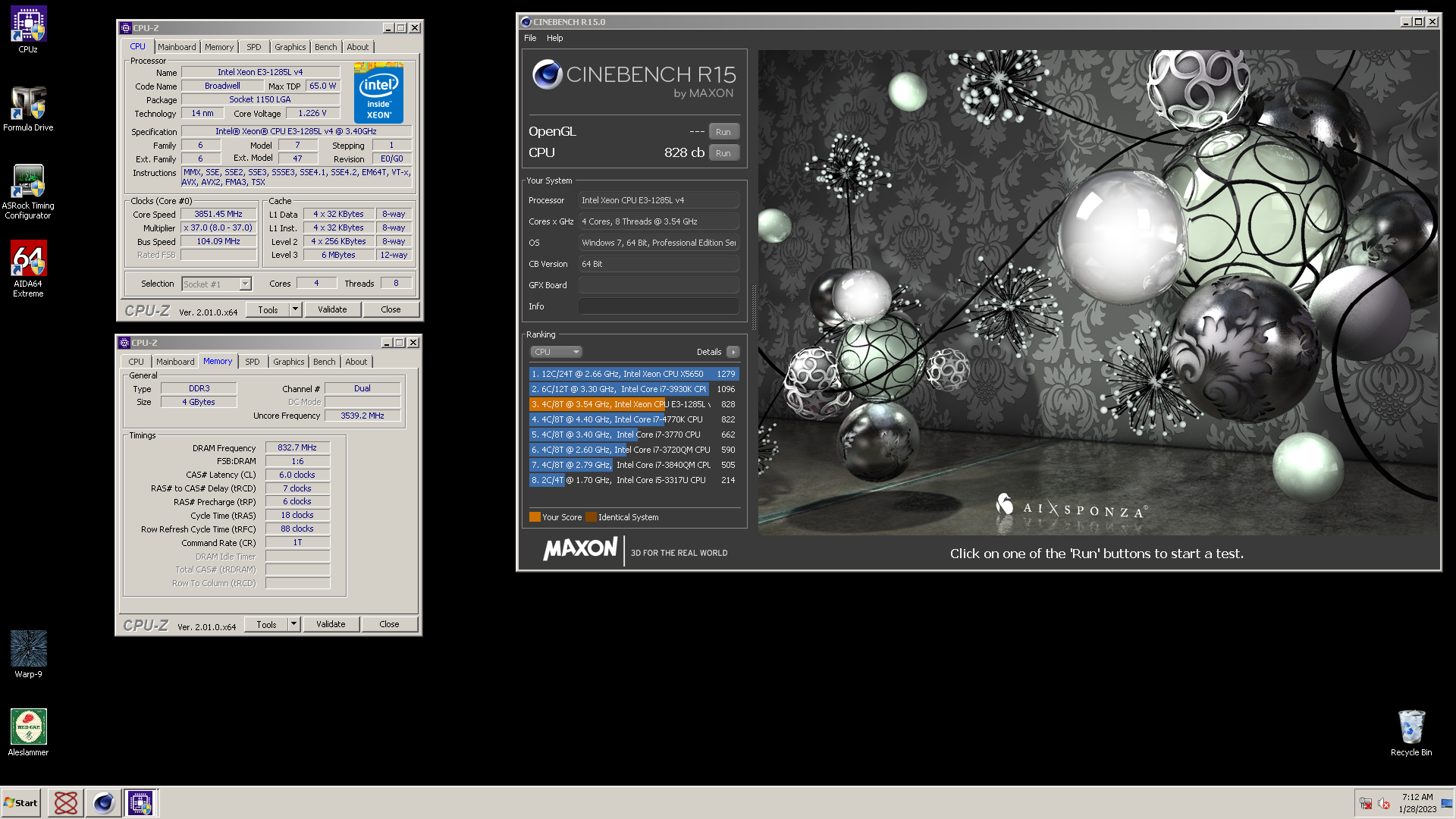
Task: Select the i7-4770K ranking row
Action: click(x=634, y=419)
